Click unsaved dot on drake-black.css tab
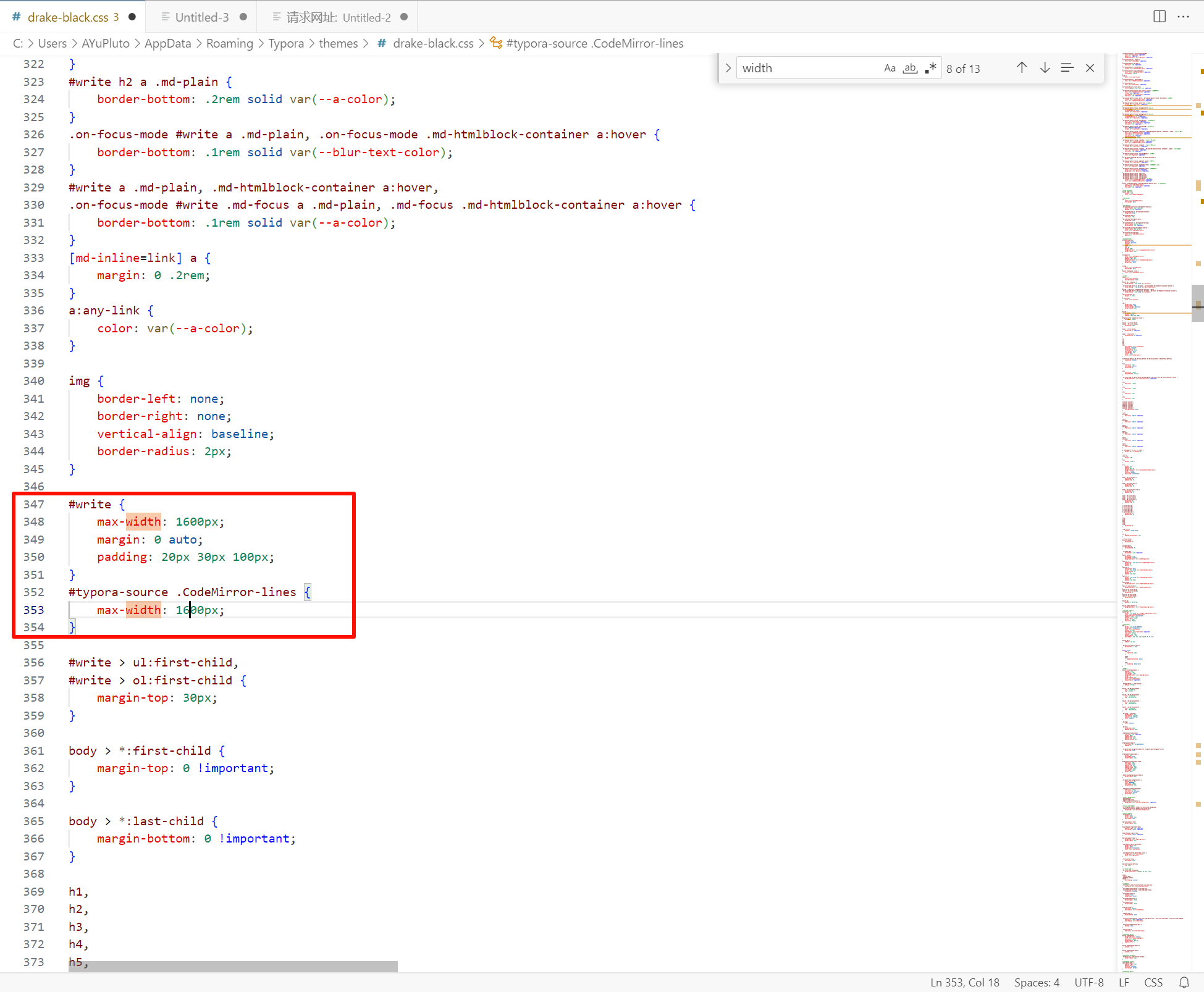The image size is (1204, 992). click(132, 17)
